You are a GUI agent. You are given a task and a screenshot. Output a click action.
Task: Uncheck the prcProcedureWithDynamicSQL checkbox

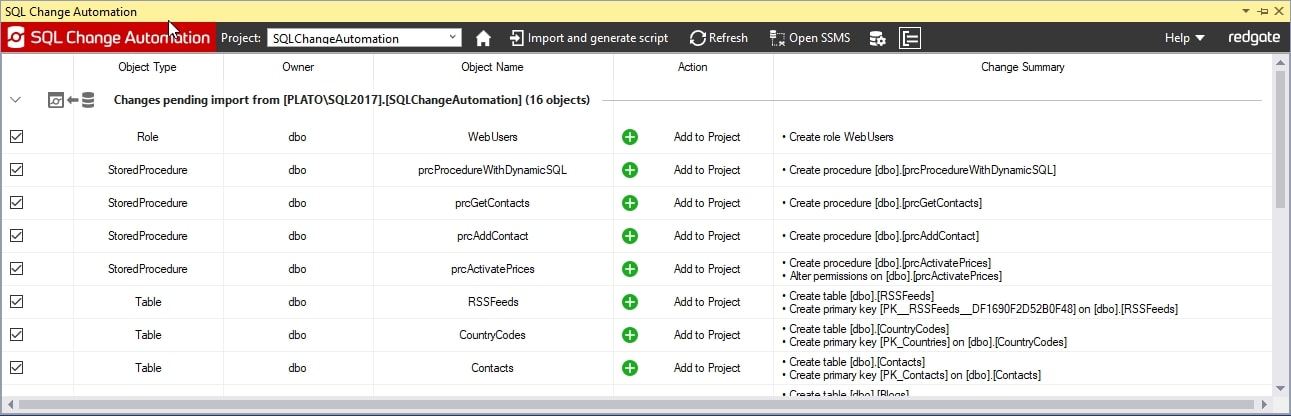tap(16, 170)
